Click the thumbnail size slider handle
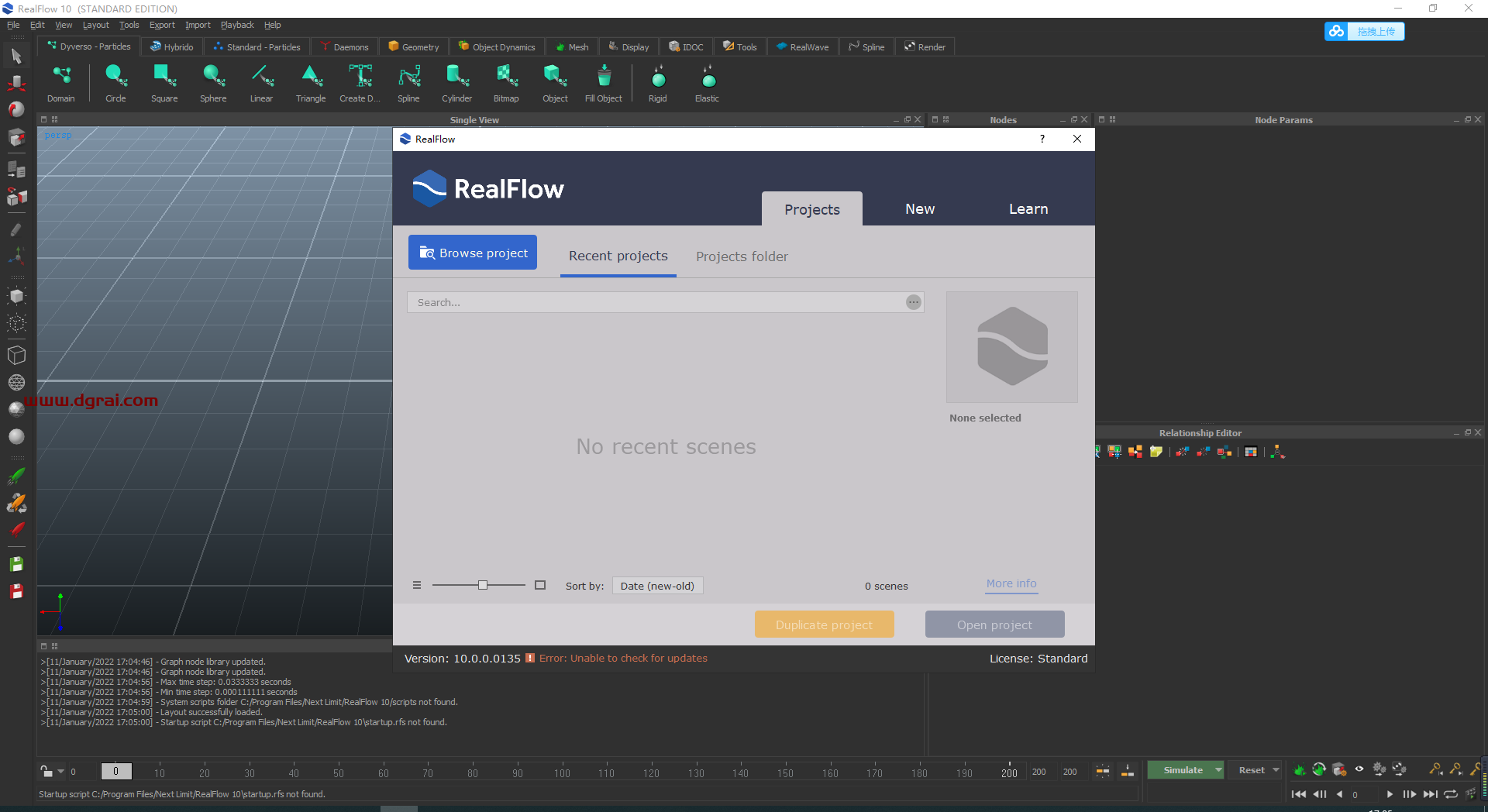The width and height of the screenshot is (1488, 812). click(483, 585)
